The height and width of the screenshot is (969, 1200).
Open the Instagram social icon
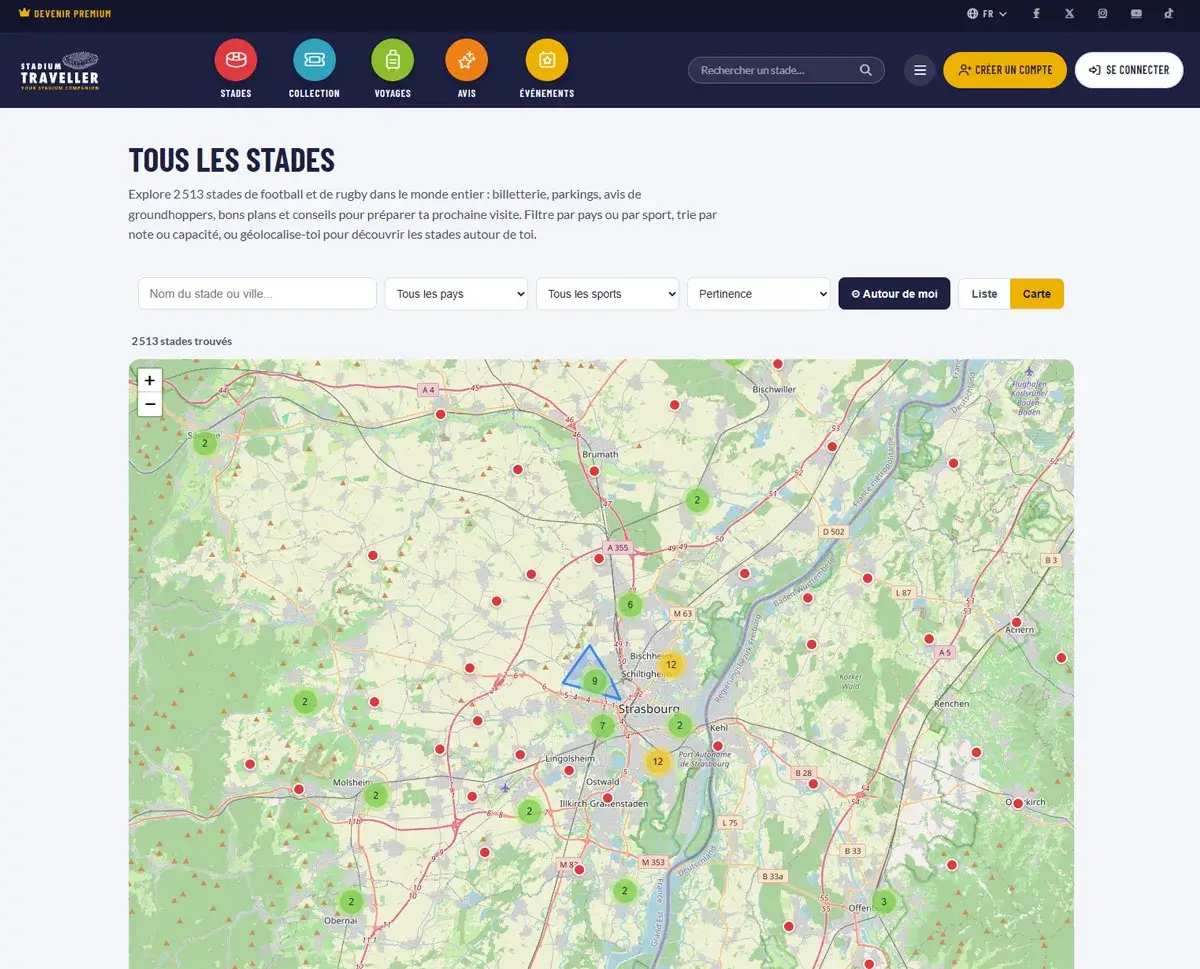tap(1103, 14)
